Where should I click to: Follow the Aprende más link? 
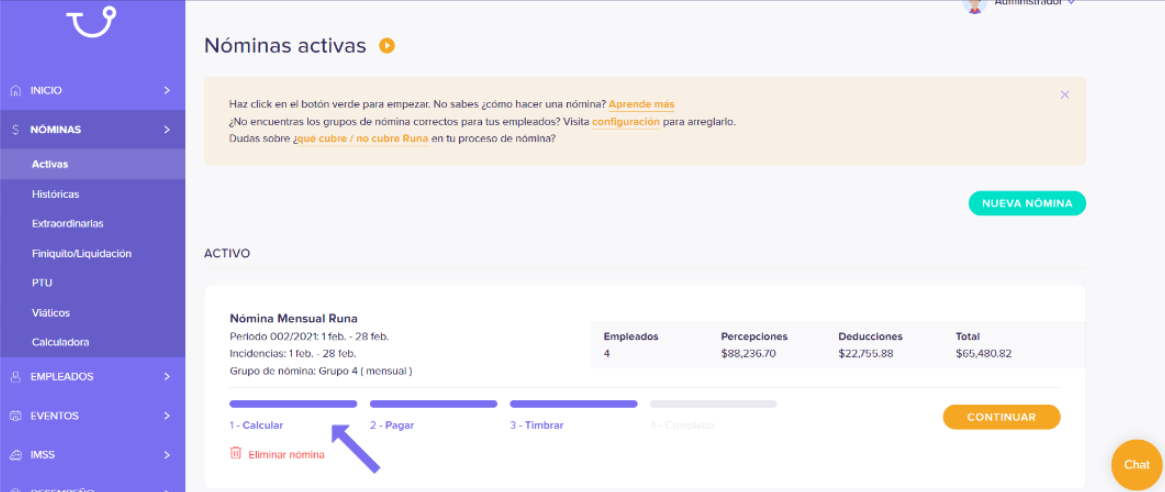[x=641, y=104]
